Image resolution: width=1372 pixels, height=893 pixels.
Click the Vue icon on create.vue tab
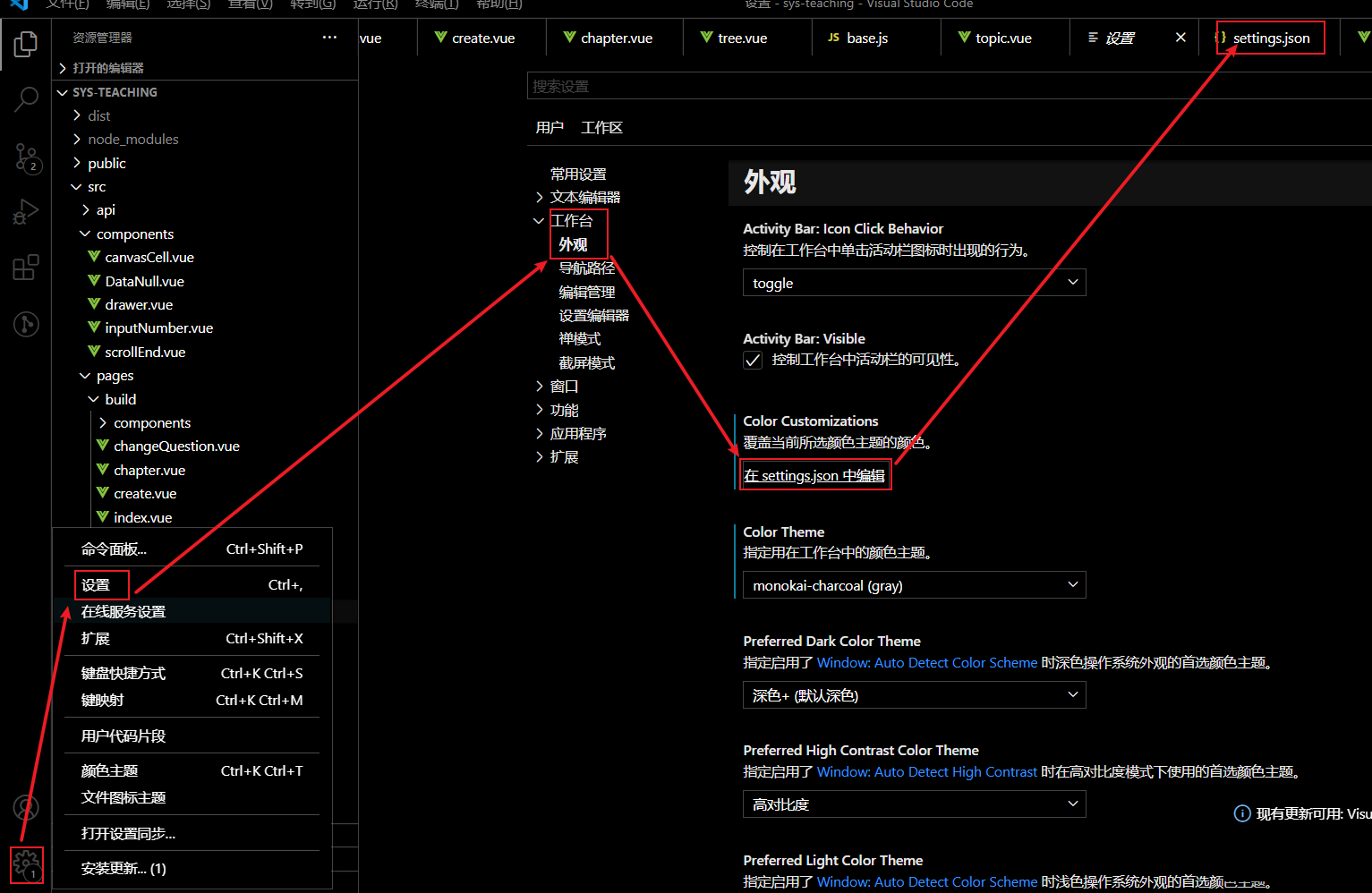click(x=440, y=38)
